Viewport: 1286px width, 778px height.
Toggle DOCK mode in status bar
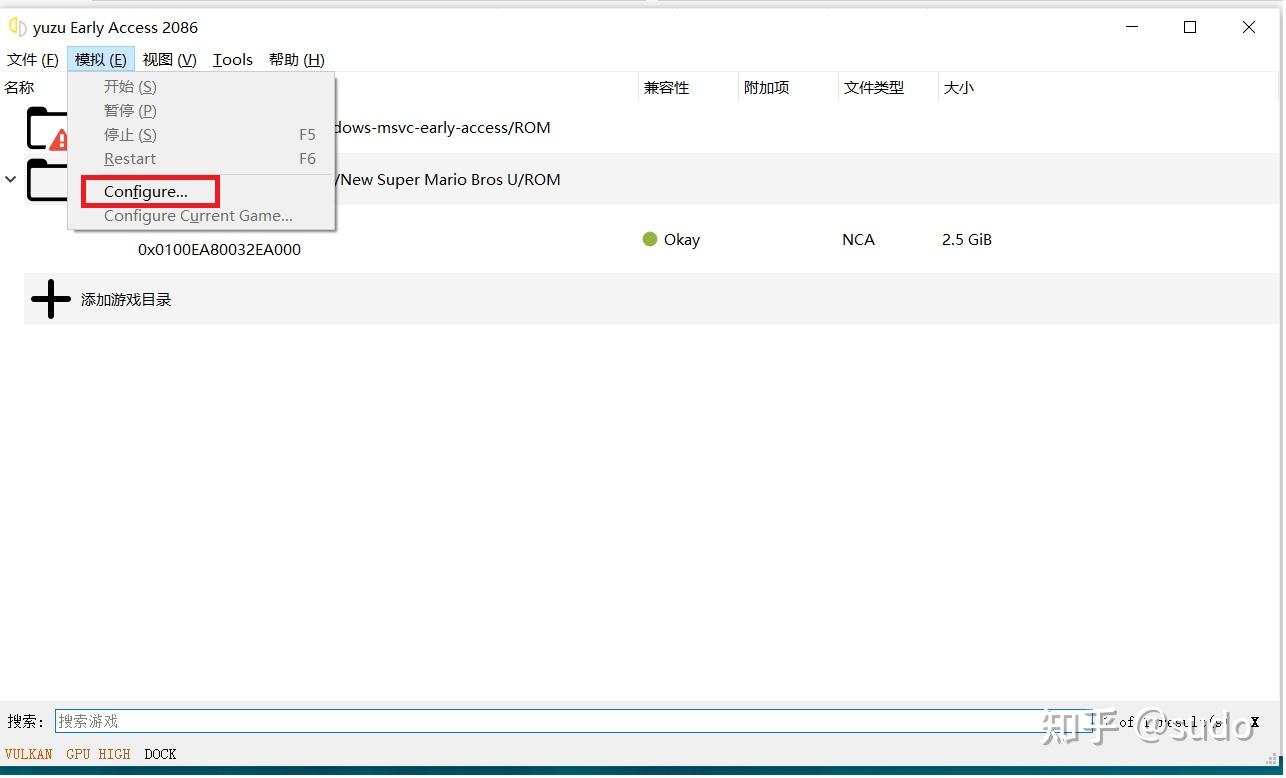[160, 754]
